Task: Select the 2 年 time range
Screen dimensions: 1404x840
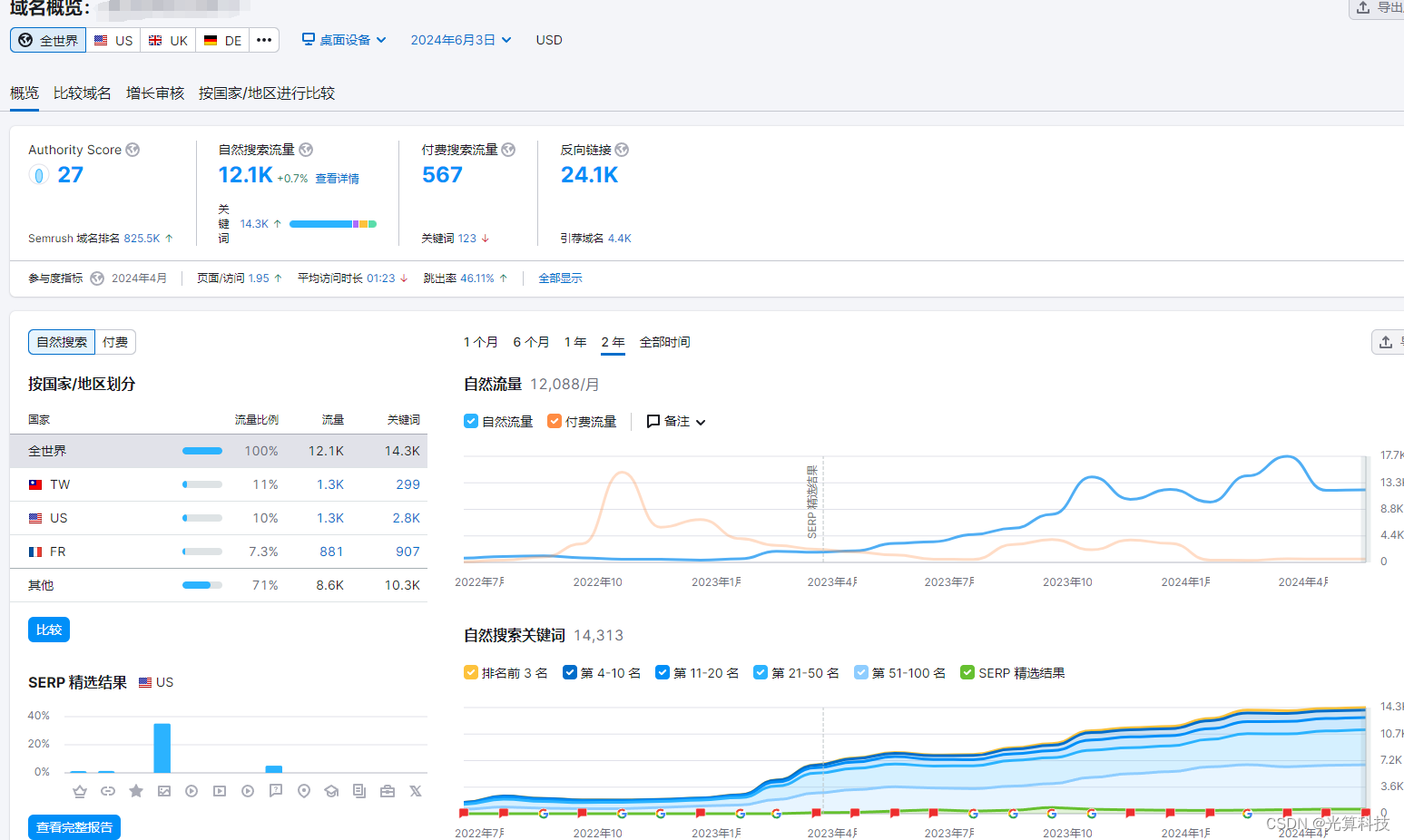Action: tap(613, 342)
